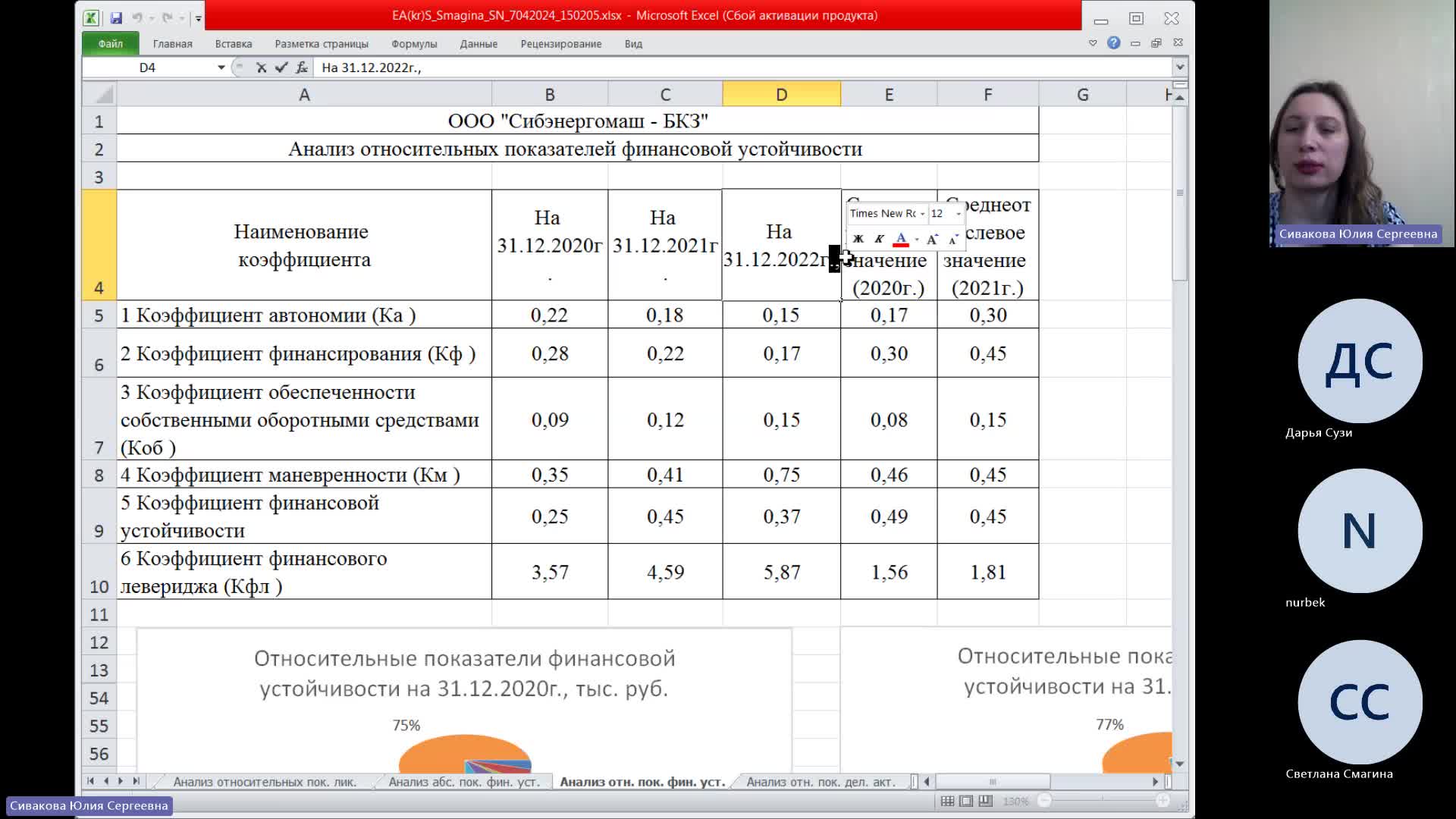Viewport: 1456px width, 819px height.
Task: Select row 7 header
Action: coord(99,419)
